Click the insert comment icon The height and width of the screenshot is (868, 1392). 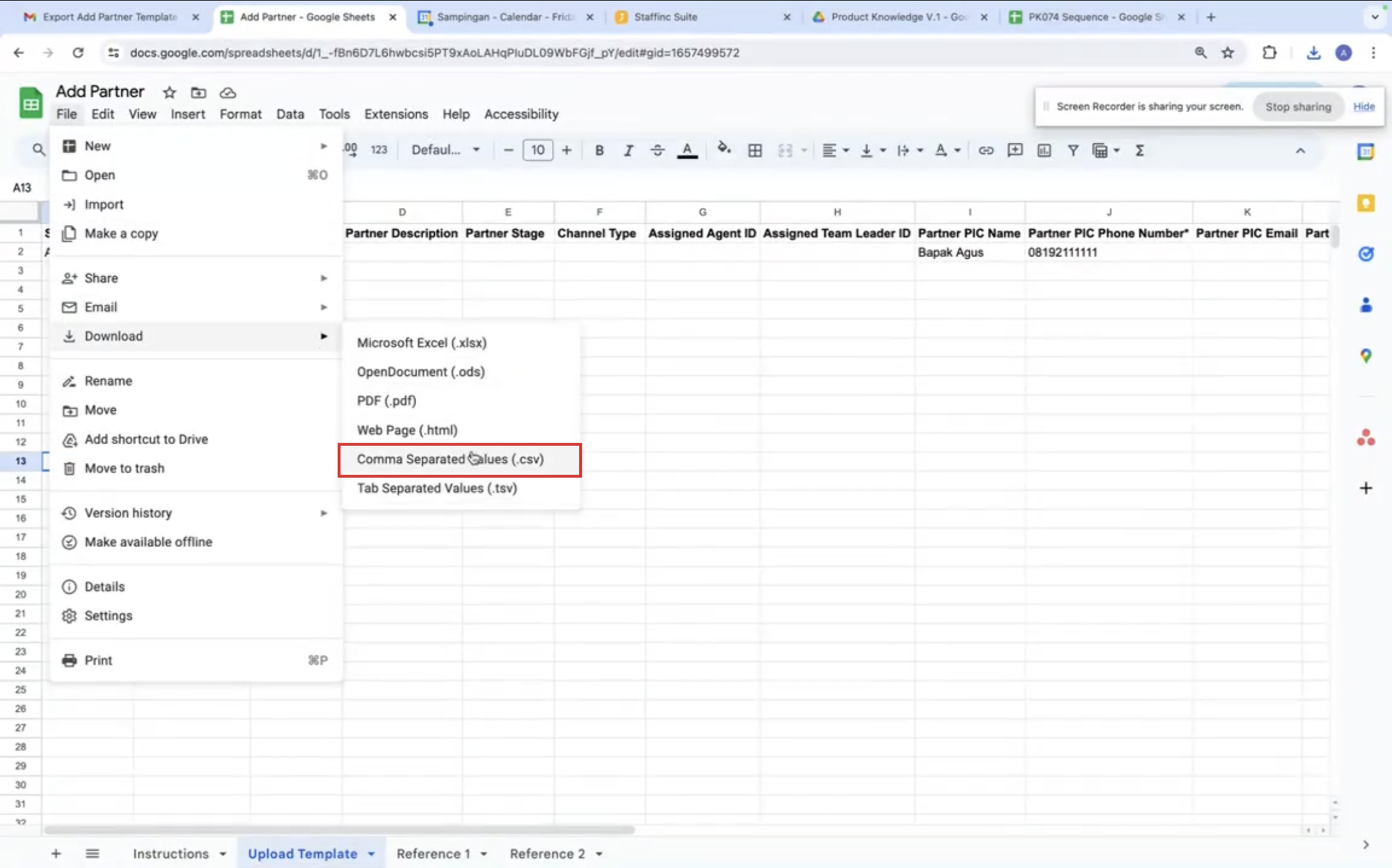pos(1015,150)
